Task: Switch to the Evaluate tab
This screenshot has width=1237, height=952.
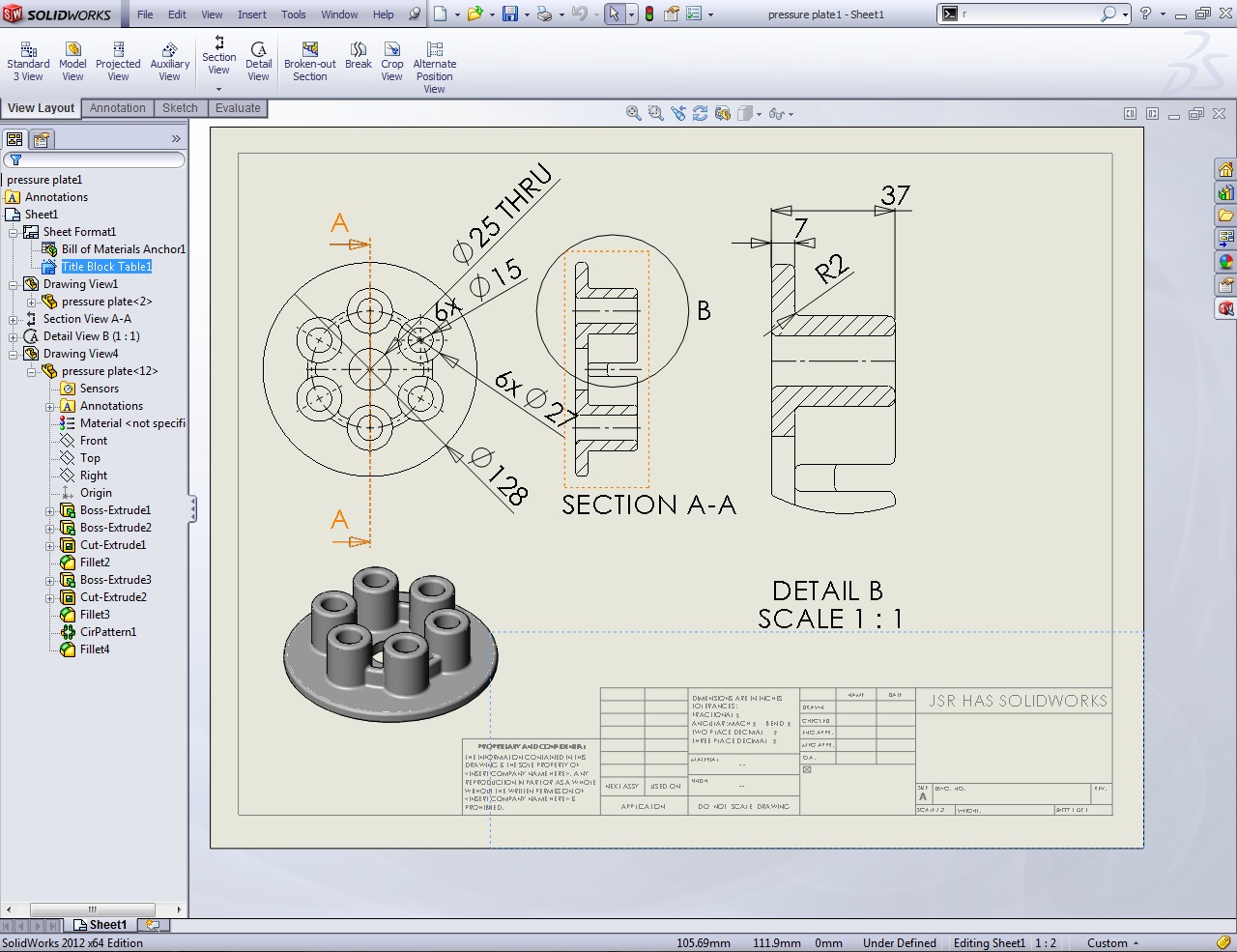Action: pos(238,108)
